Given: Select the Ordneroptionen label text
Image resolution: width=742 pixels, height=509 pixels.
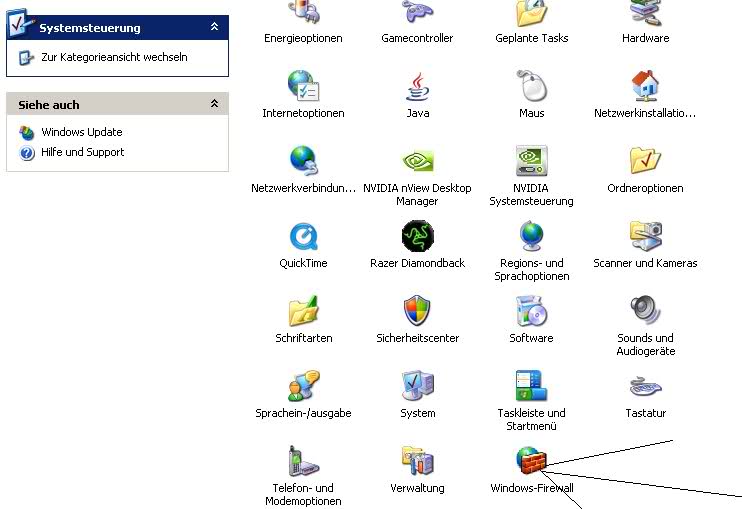Looking at the screenshot, I should 645,188.
